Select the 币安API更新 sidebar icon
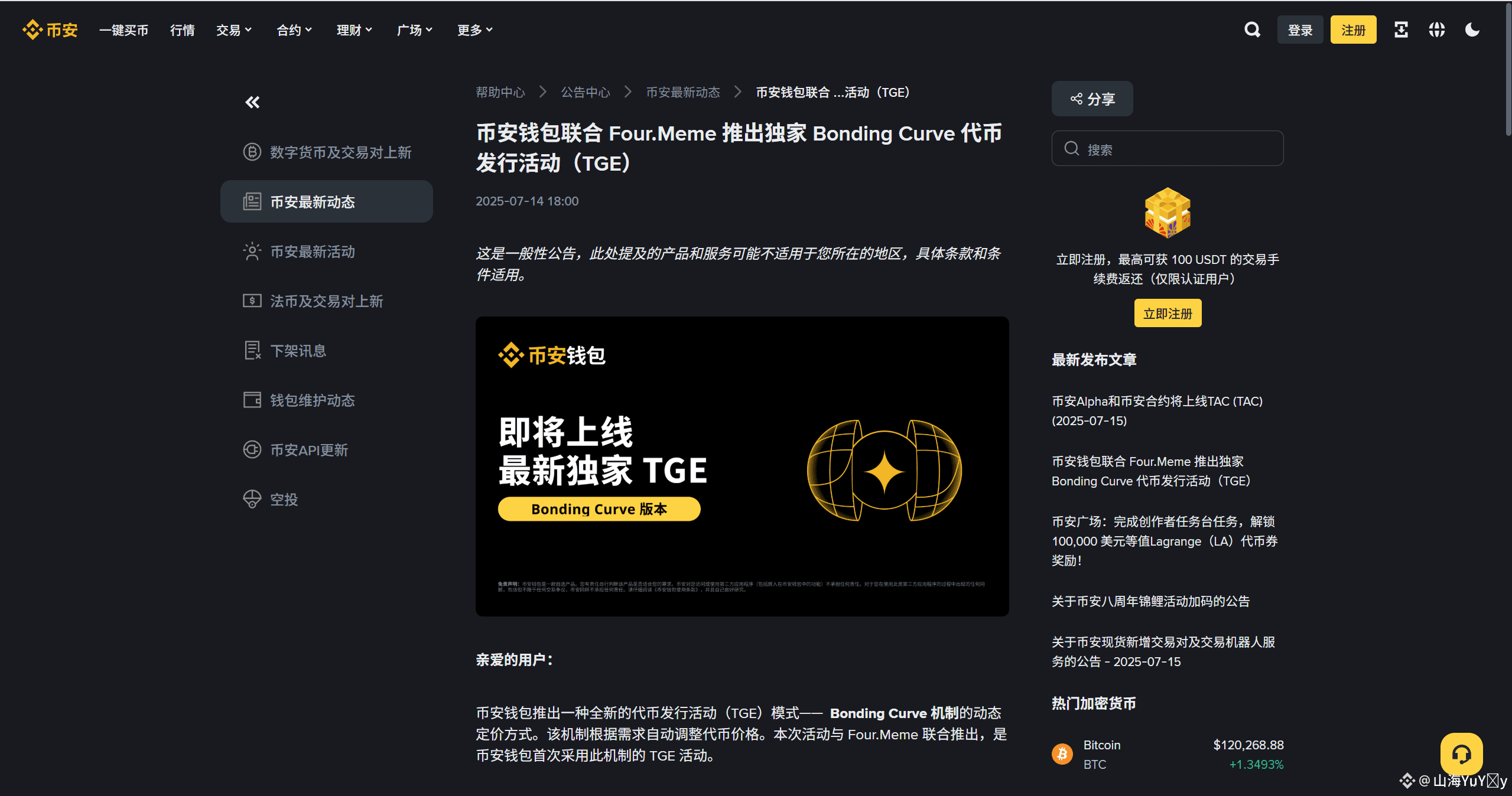This screenshot has width=1512, height=796. (252, 449)
